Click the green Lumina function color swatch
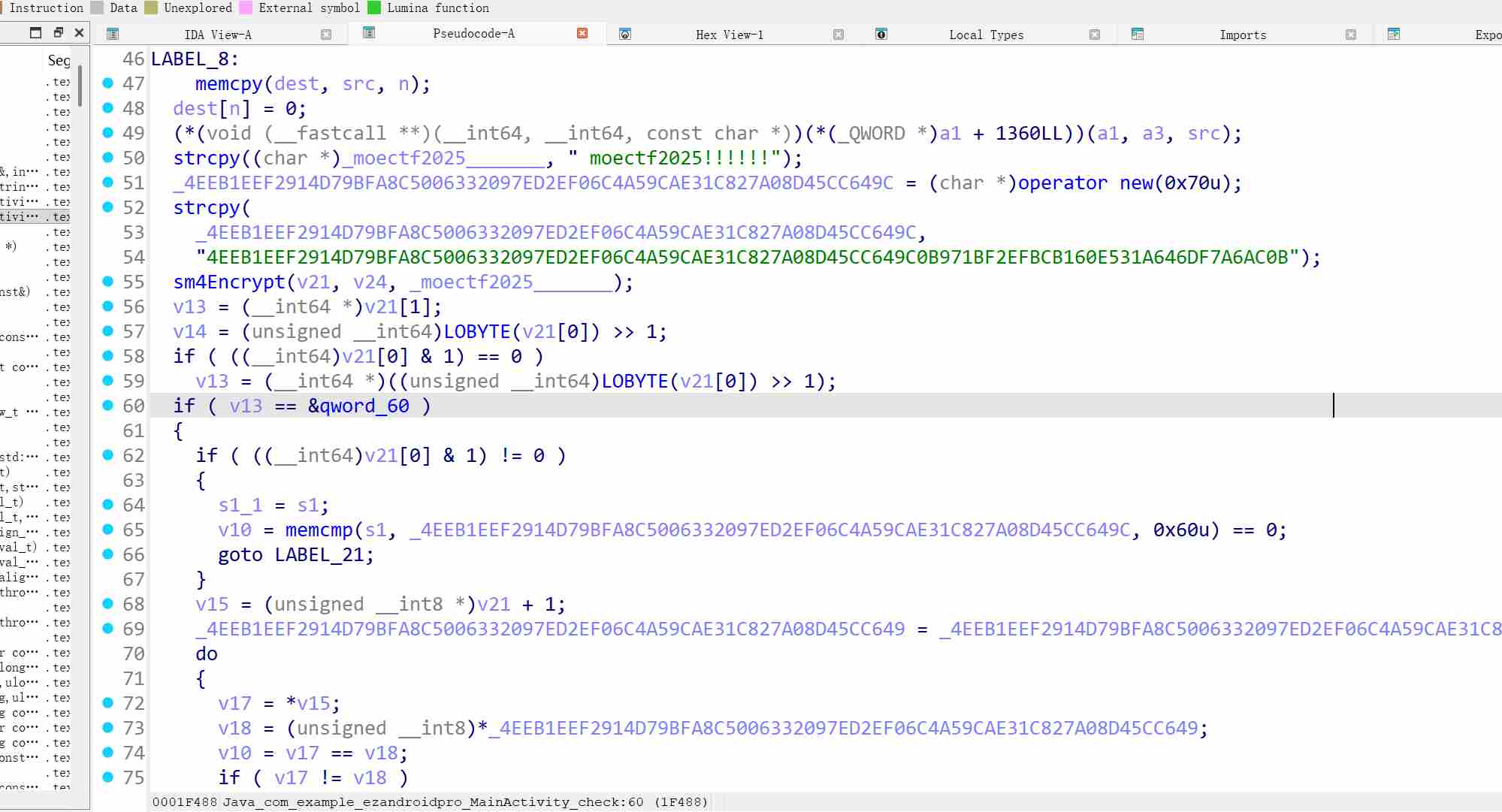 tap(374, 8)
